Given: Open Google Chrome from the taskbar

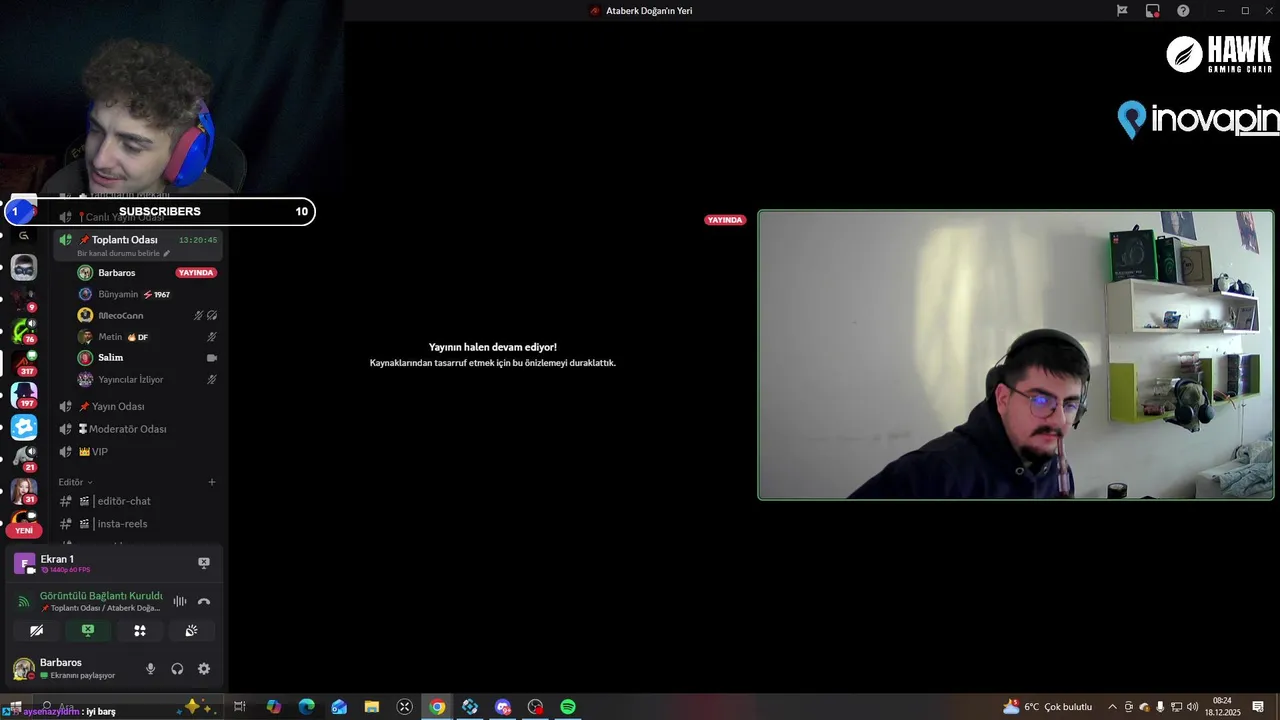Looking at the screenshot, I should [437, 707].
